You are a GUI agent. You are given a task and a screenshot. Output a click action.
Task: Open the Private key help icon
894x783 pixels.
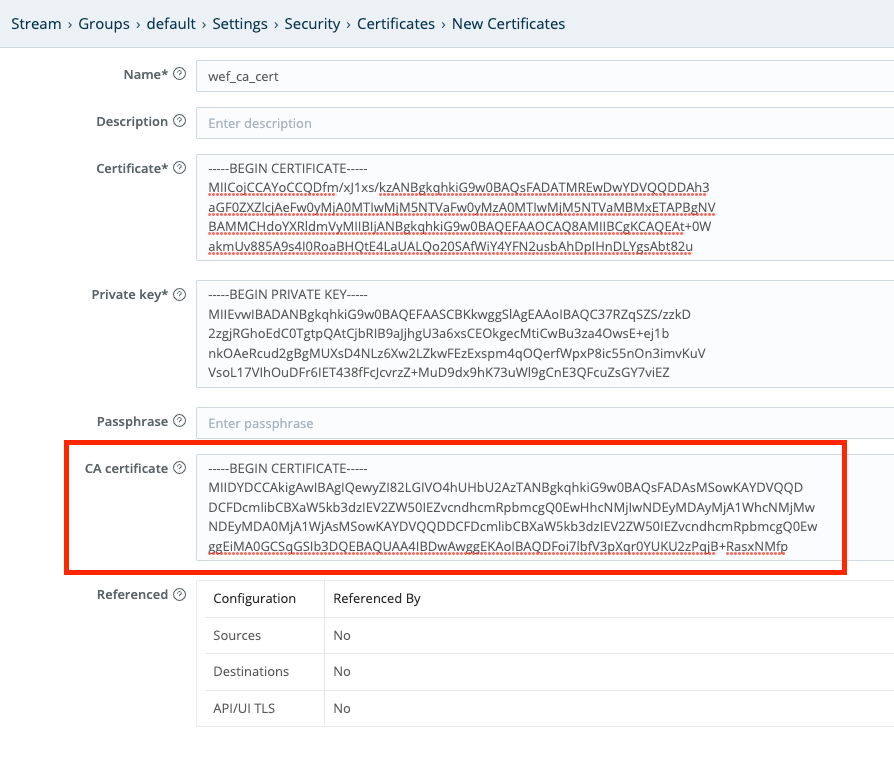pyautogui.click(x=179, y=294)
